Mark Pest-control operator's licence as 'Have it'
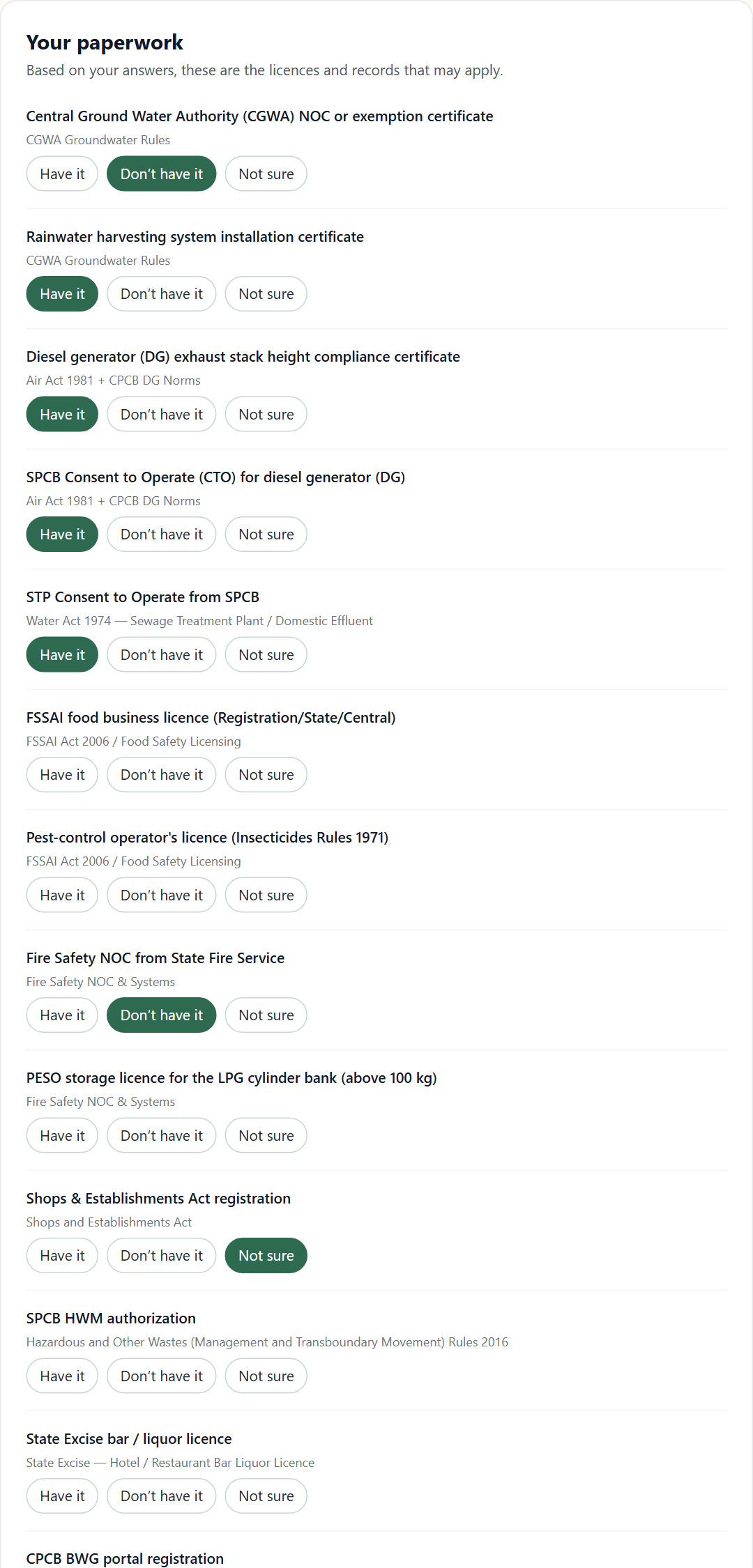 62,895
